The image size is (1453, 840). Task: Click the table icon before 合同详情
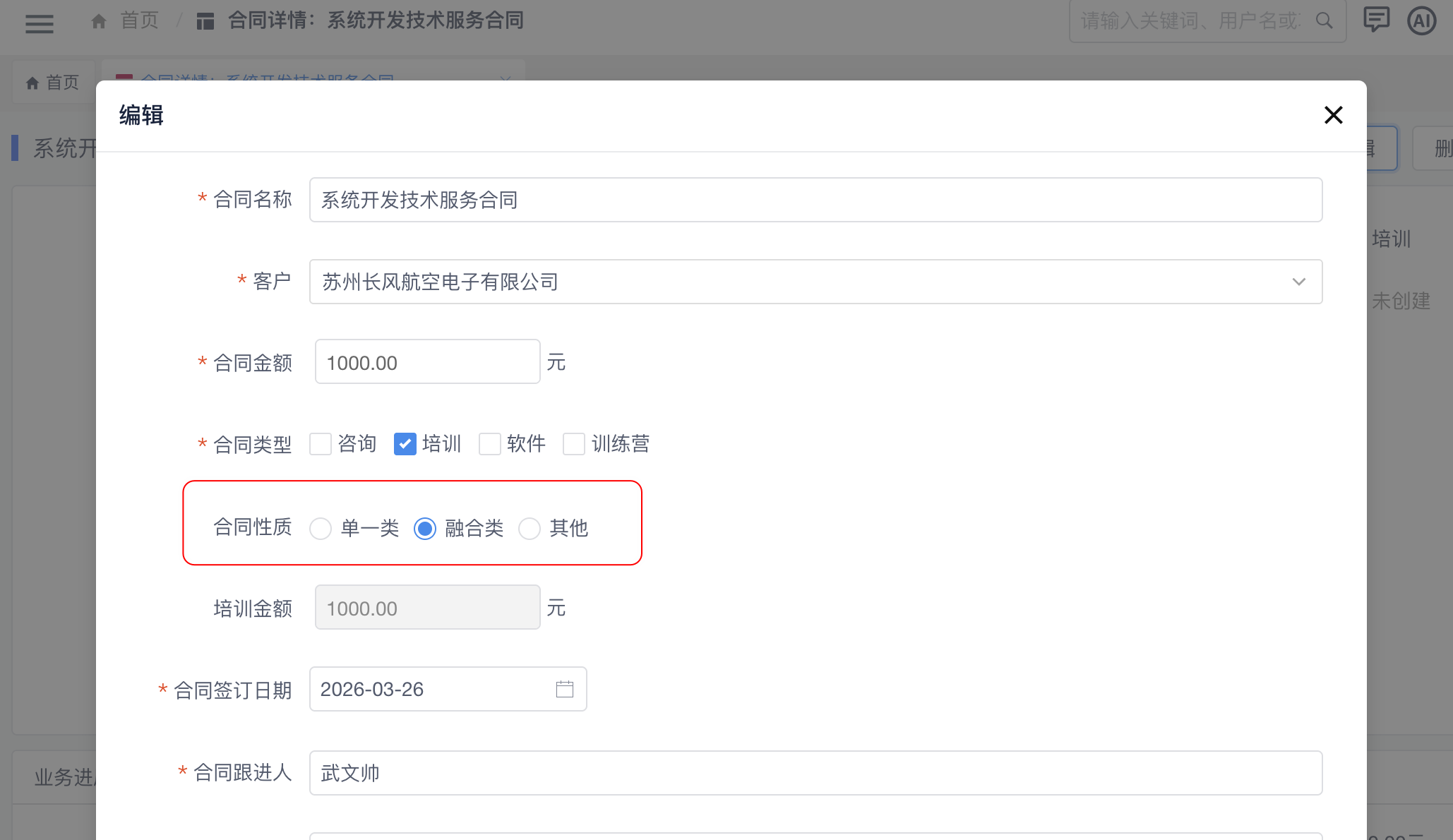pos(205,21)
